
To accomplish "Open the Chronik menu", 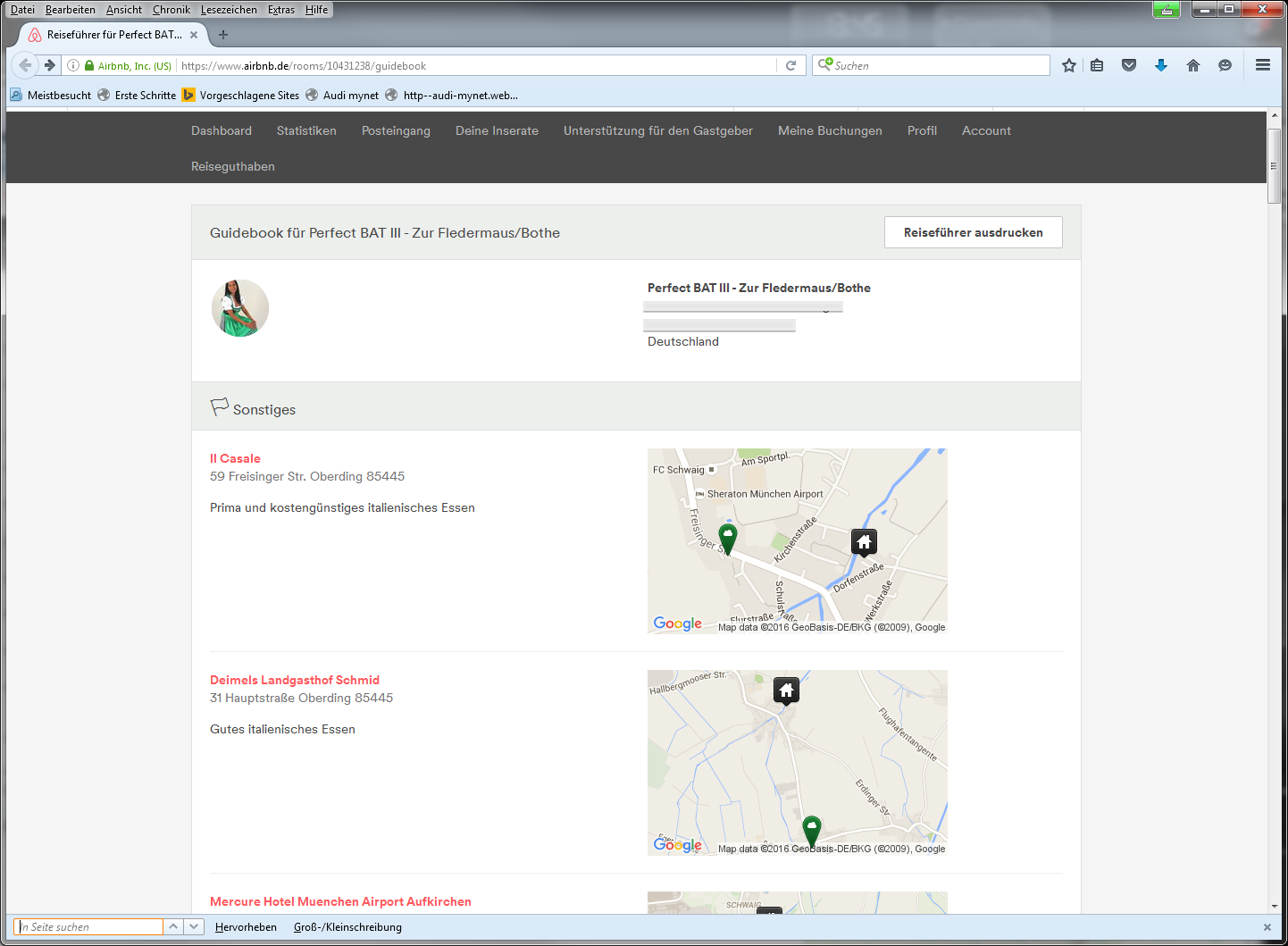I will [171, 10].
